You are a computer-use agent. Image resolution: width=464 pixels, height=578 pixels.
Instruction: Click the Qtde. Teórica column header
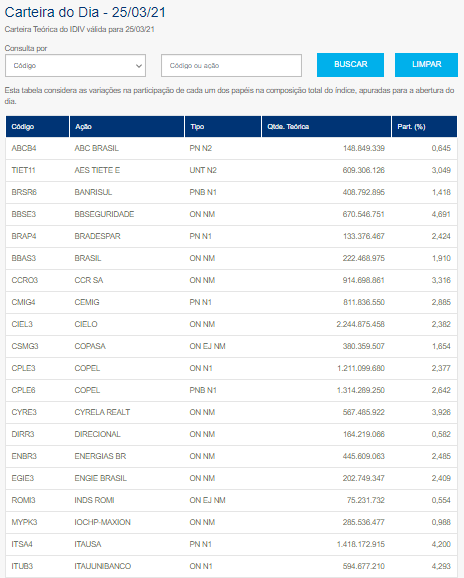point(326,126)
